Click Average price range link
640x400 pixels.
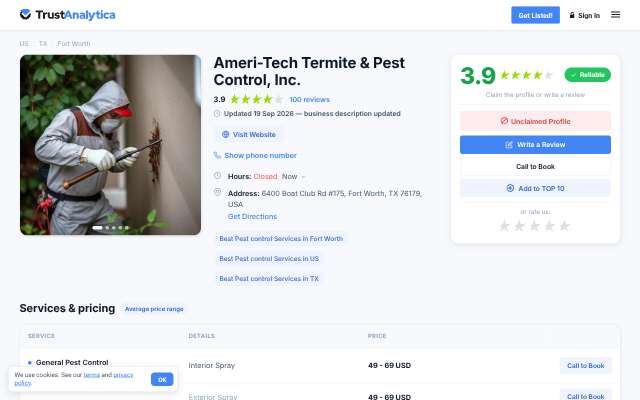click(154, 309)
